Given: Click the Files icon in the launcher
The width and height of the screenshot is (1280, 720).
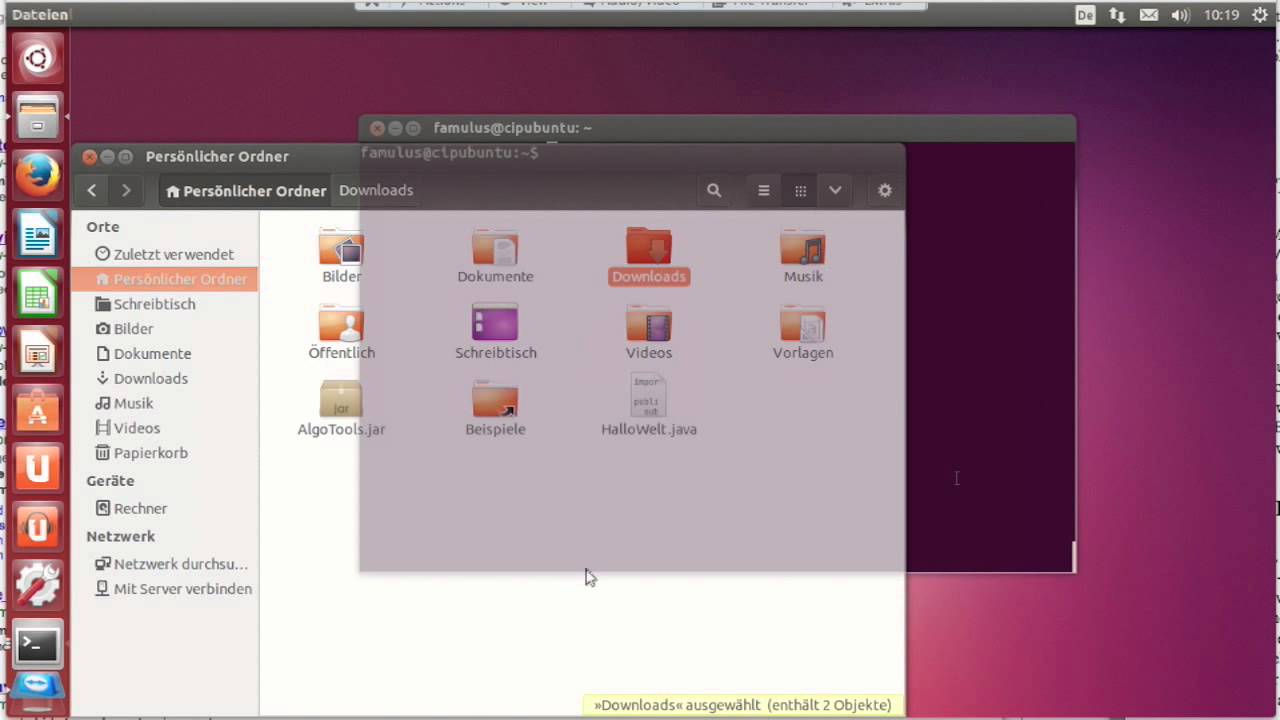Looking at the screenshot, I should coord(38,117).
